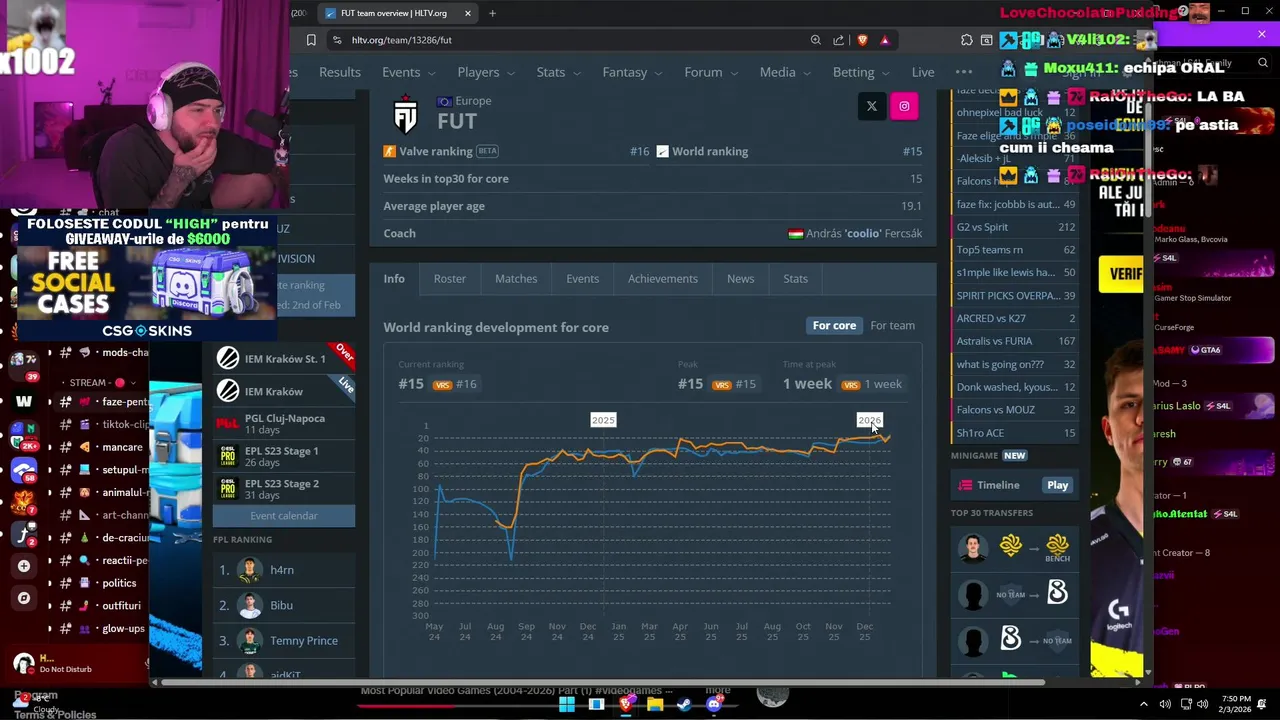Open the Discord politics channel
This screenshot has width=1280, height=720.
[x=119, y=583]
